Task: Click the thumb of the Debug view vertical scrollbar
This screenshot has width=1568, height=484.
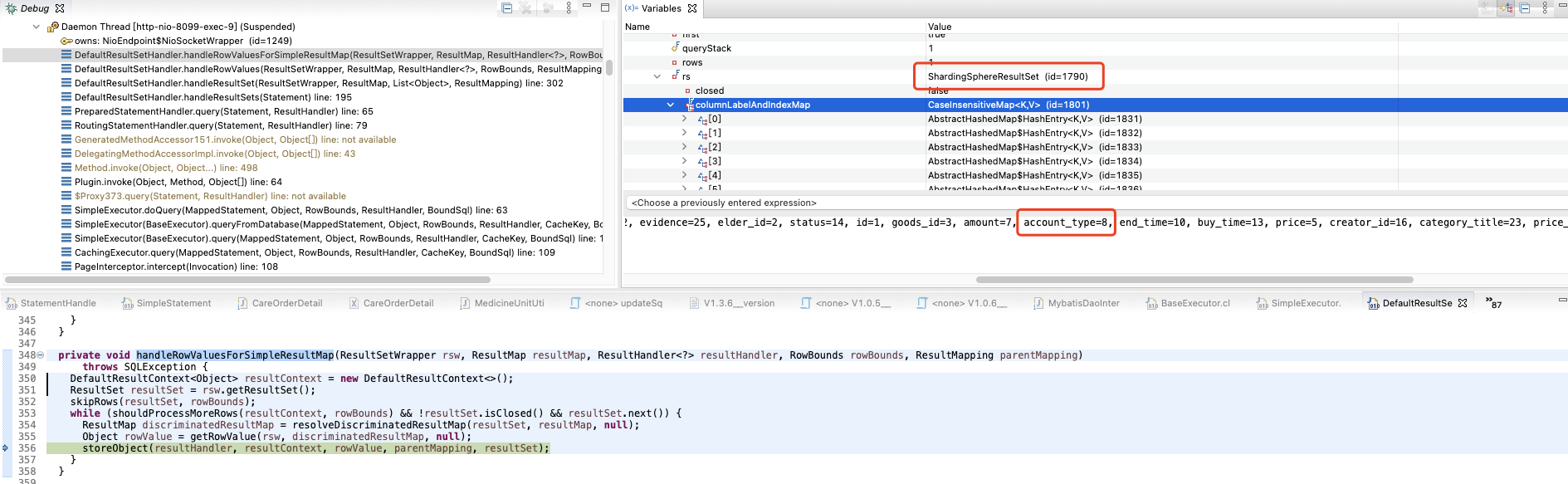Action: click(608, 68)
